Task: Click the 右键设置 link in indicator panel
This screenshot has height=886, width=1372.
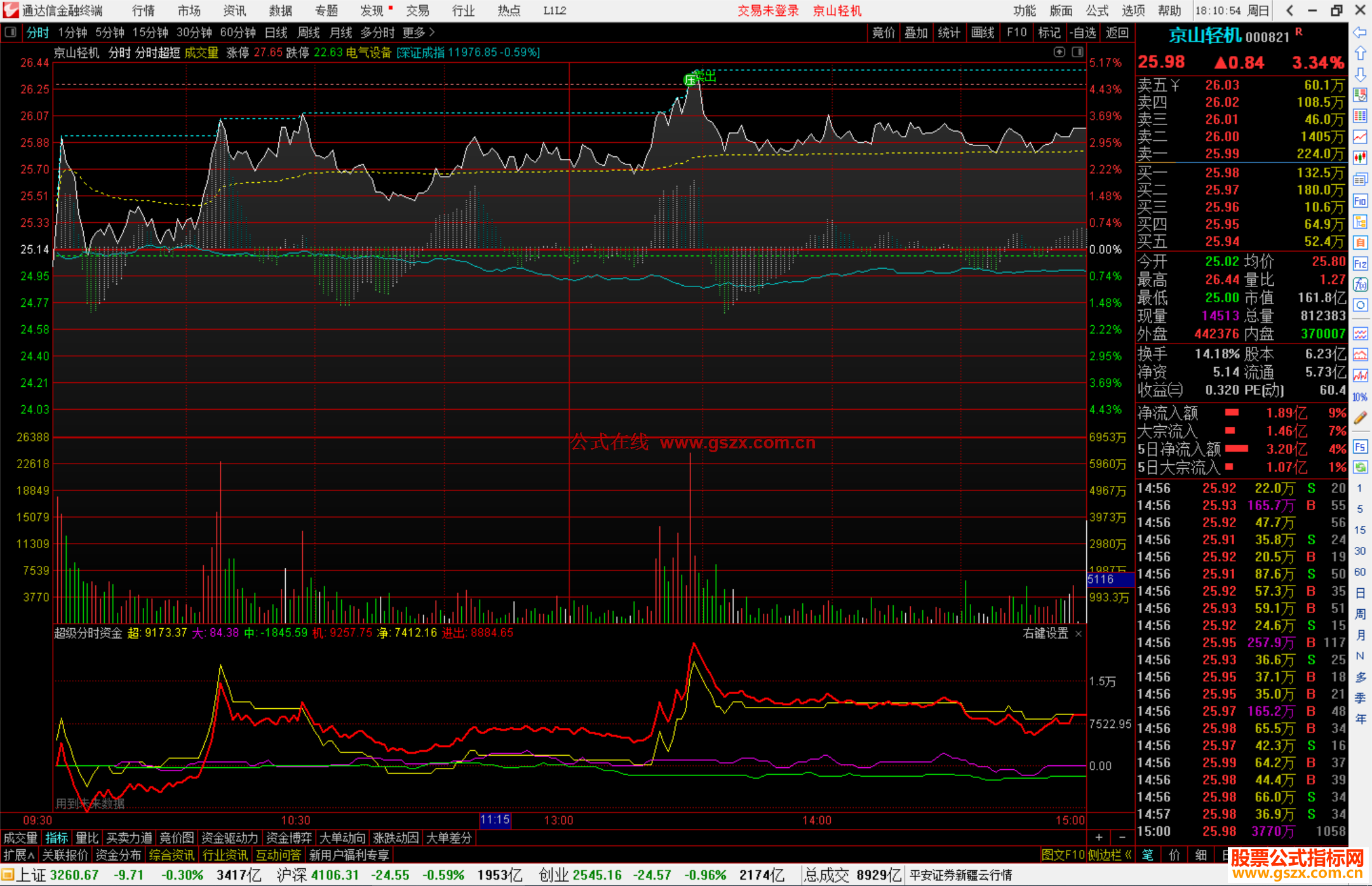Action: 1046,633
